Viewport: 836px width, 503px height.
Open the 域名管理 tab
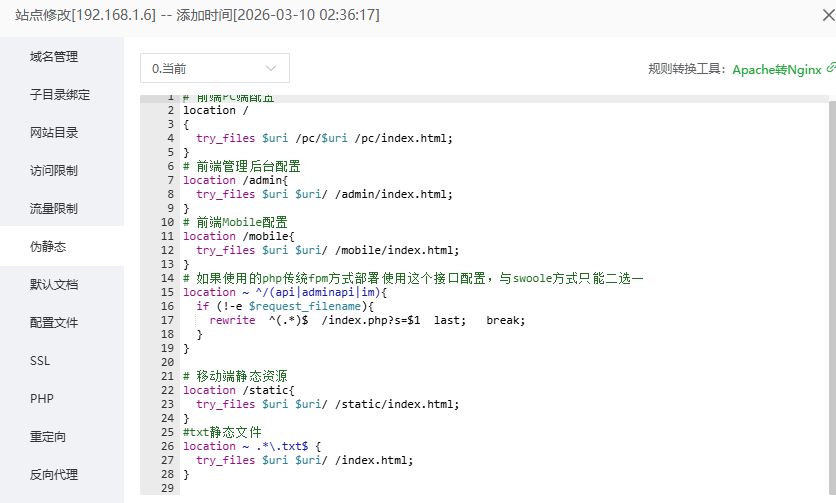tap(54, 57)
